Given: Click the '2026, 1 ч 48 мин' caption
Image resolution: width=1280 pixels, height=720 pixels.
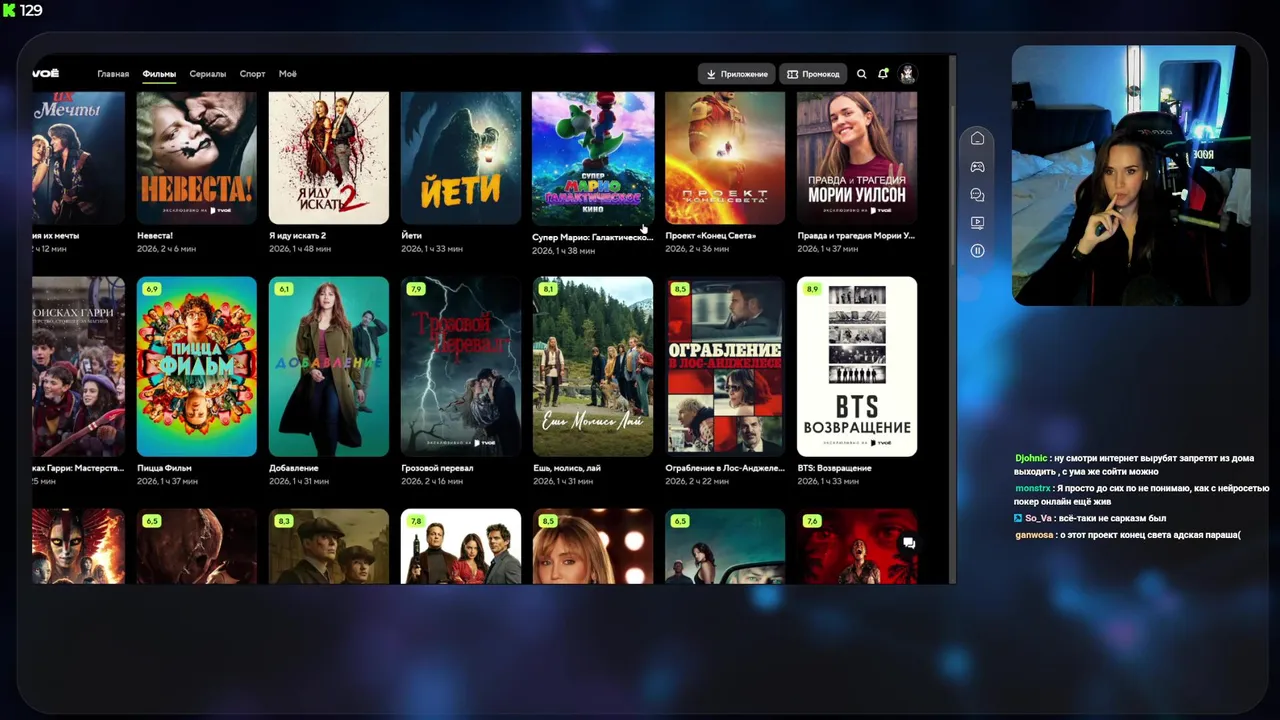Looking at the screenshot, I should tap(300, 249).
